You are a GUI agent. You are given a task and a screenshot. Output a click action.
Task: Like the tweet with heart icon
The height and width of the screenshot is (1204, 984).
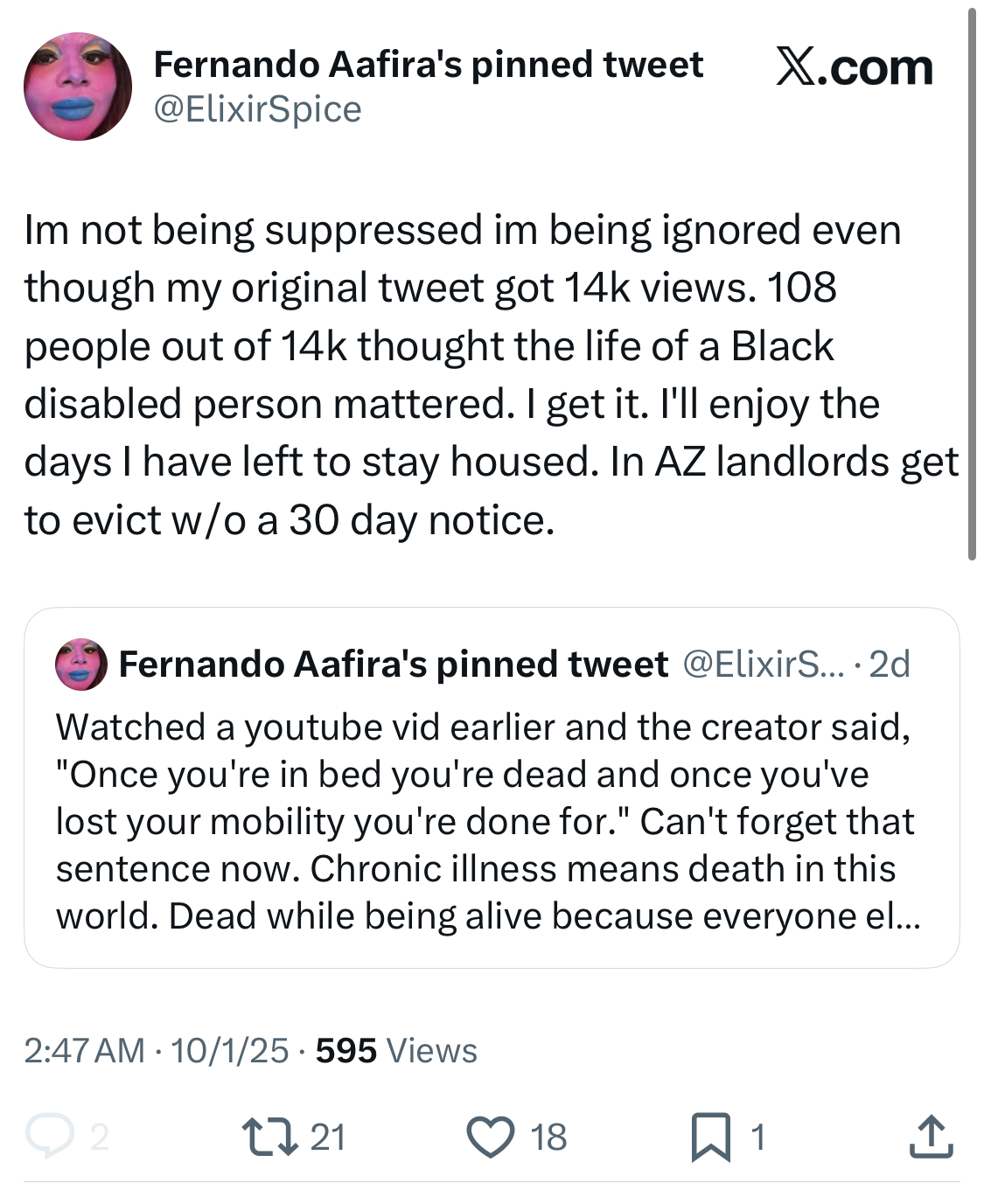[491, 1137]
